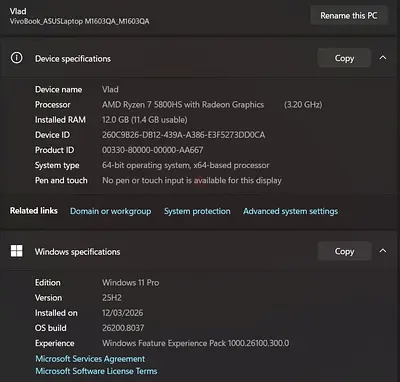Open System protection link
Image resolution: width=400 pixels, height=382 pixels.
click(x=197, y=211)
